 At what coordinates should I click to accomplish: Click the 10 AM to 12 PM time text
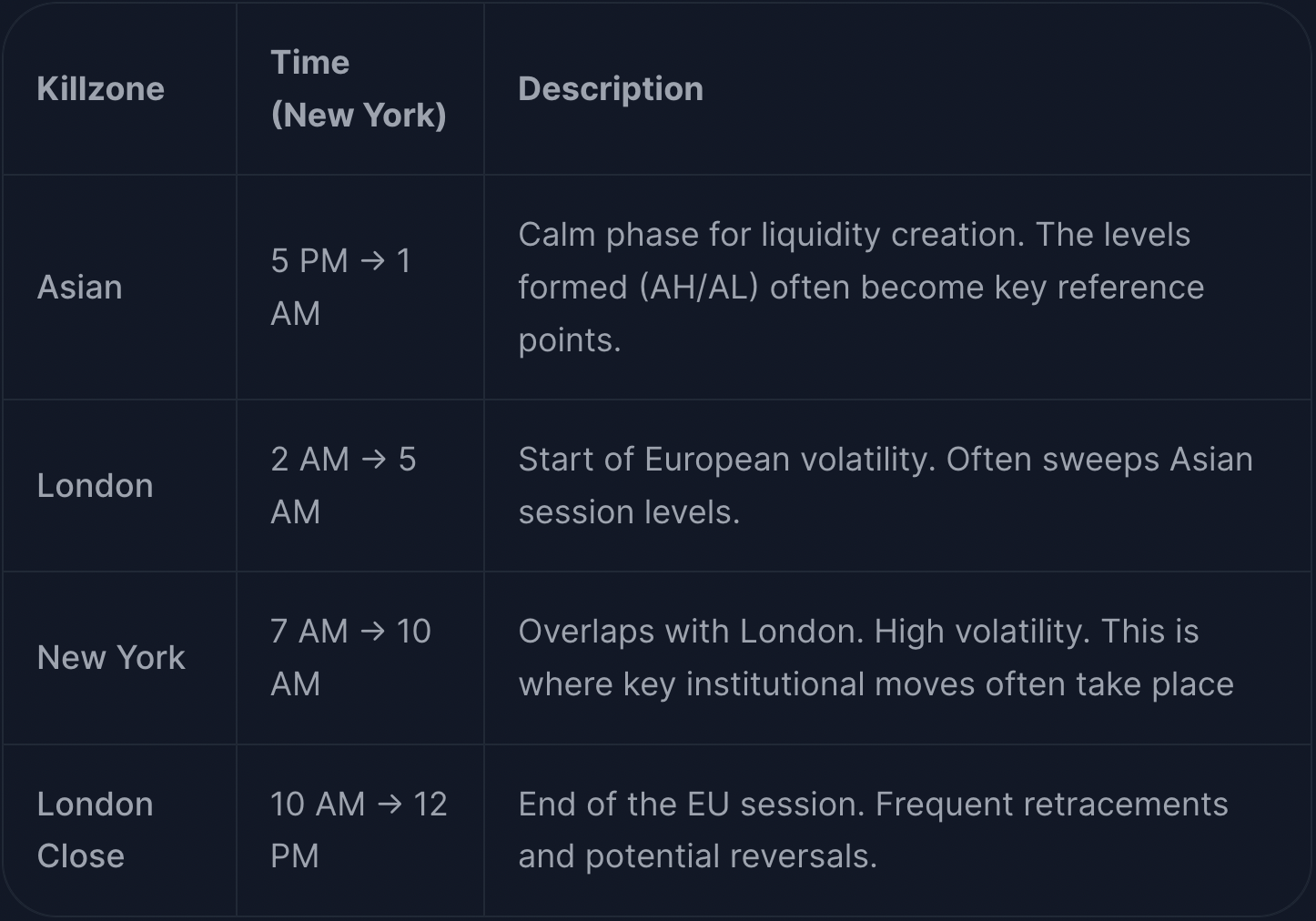358,830
